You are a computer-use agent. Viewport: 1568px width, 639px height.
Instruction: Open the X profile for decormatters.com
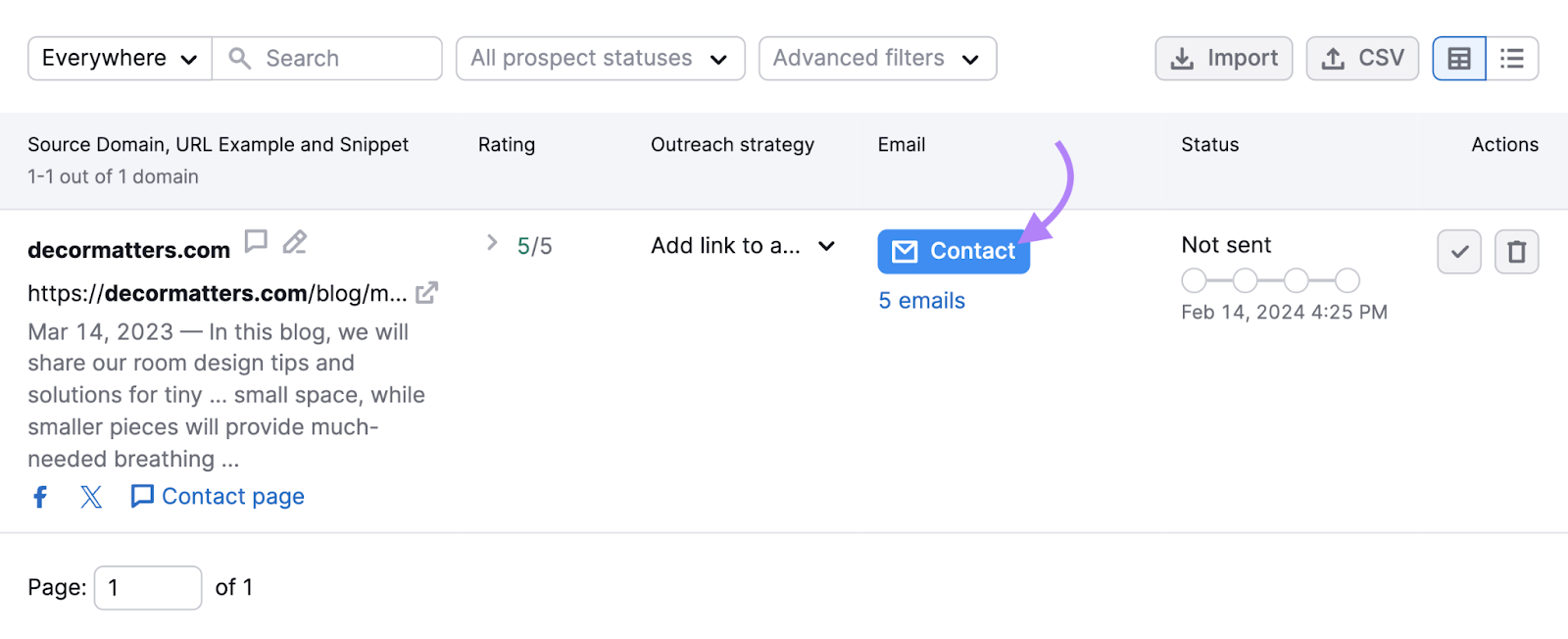[x=90, y=496]
